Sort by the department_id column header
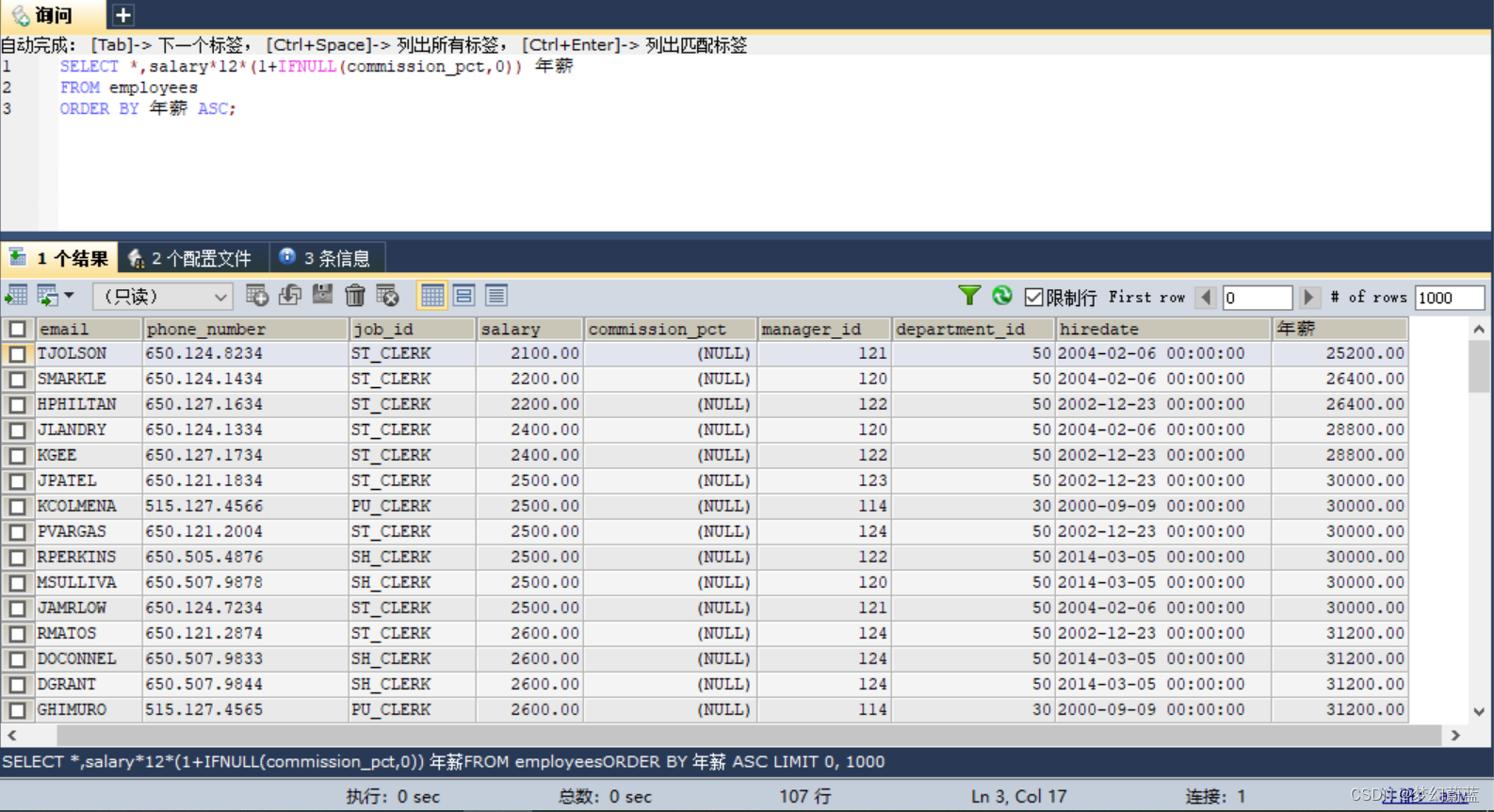 (x=973, y=329)
